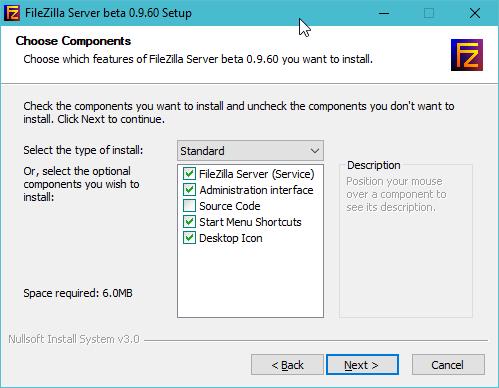Click the Next > button

coord(362,365)
